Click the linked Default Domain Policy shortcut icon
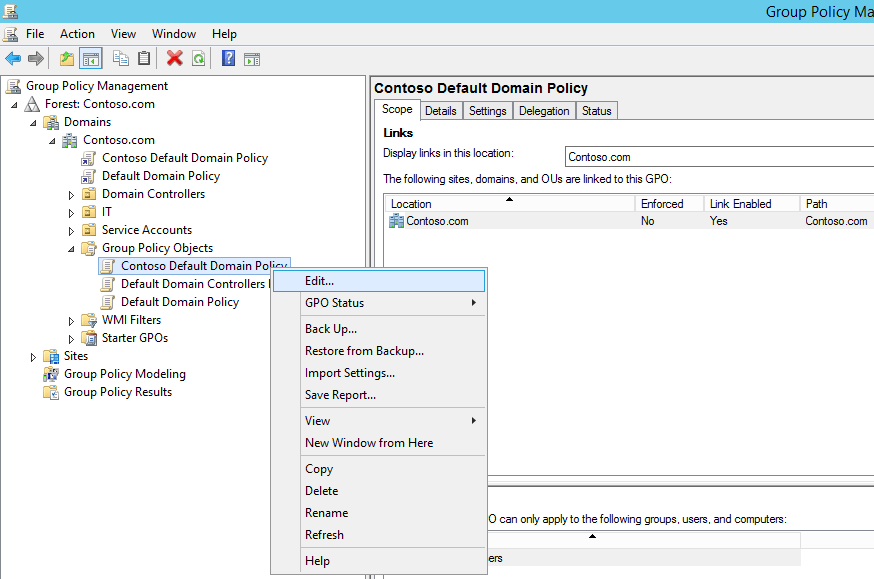Image resolution: width=874 pixels, height=579 pixels. [x=88, y=176]
